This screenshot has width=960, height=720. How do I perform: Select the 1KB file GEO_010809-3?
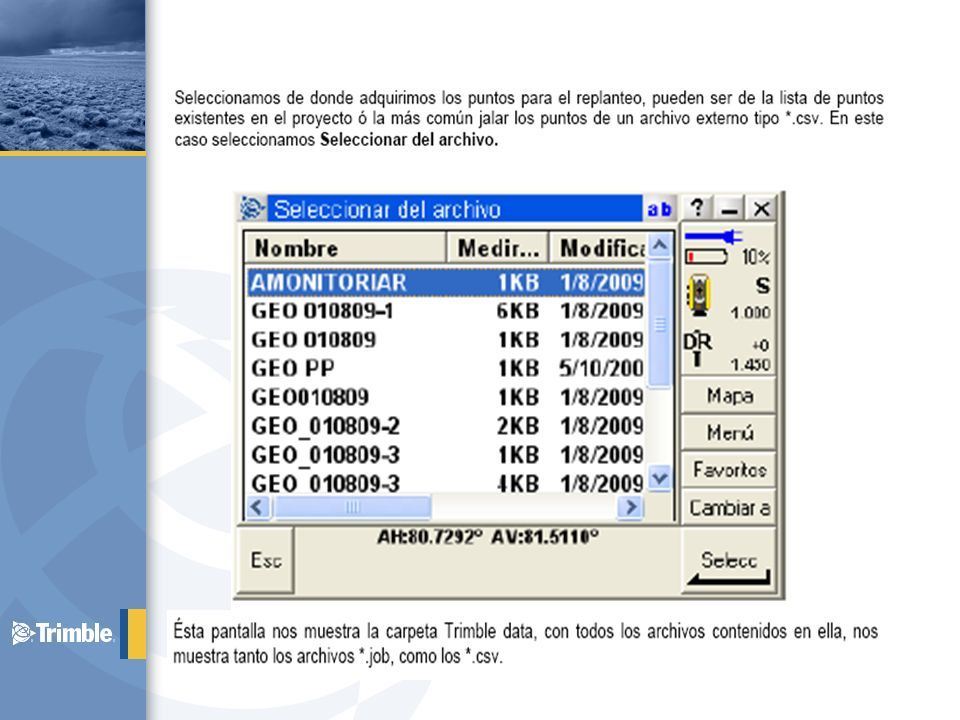tap(446, 455)
